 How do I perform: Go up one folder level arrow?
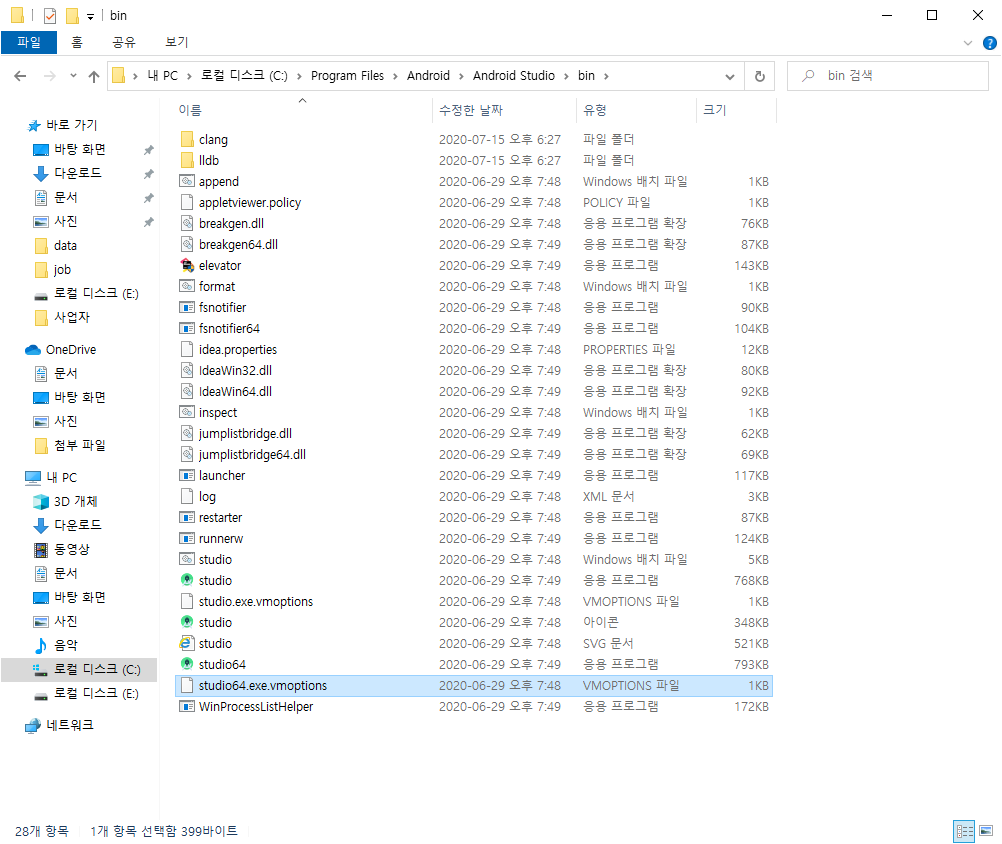tap(94, 76)
